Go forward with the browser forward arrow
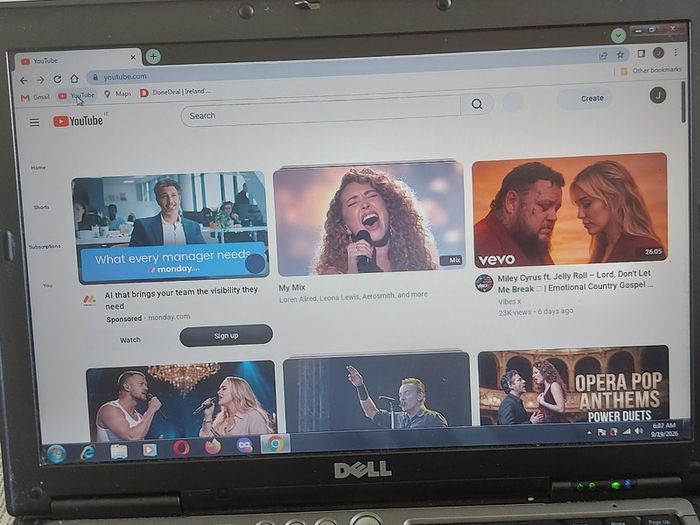Screen dimensions: 700x525 coord(41,79)
